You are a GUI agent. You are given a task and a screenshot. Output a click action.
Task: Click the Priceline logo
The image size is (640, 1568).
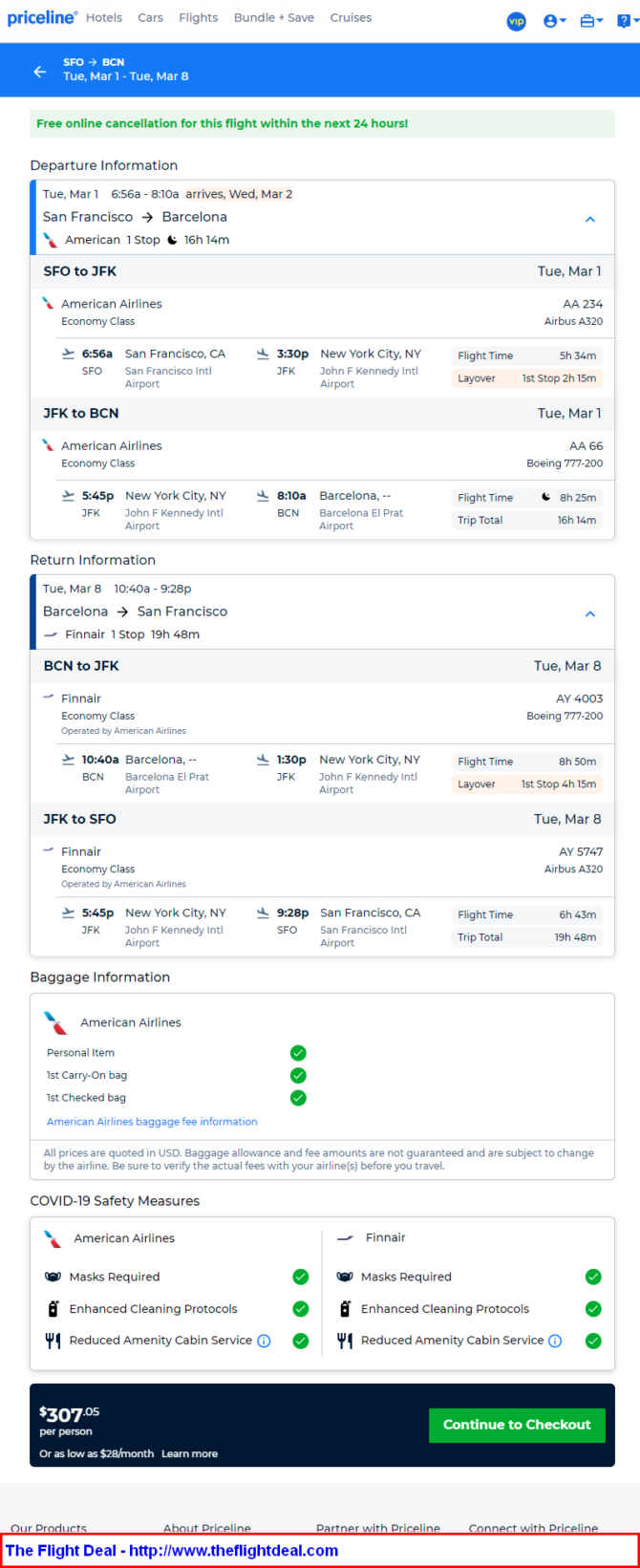coord(42,18)
